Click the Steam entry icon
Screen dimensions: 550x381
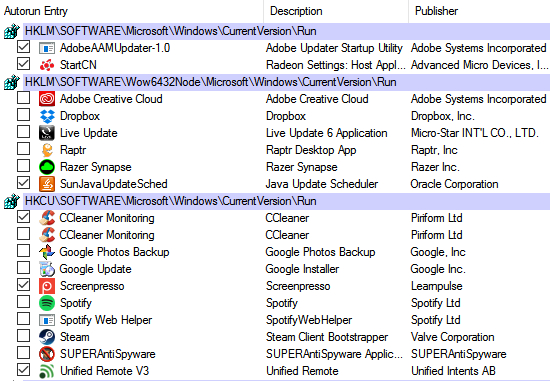pyautogui.click(x=47, y=337)
